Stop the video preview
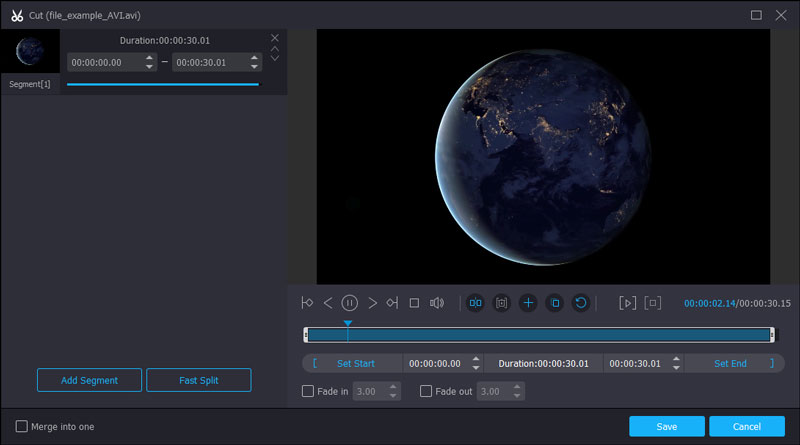Screen dimensions: 800x445 point(414,302)
